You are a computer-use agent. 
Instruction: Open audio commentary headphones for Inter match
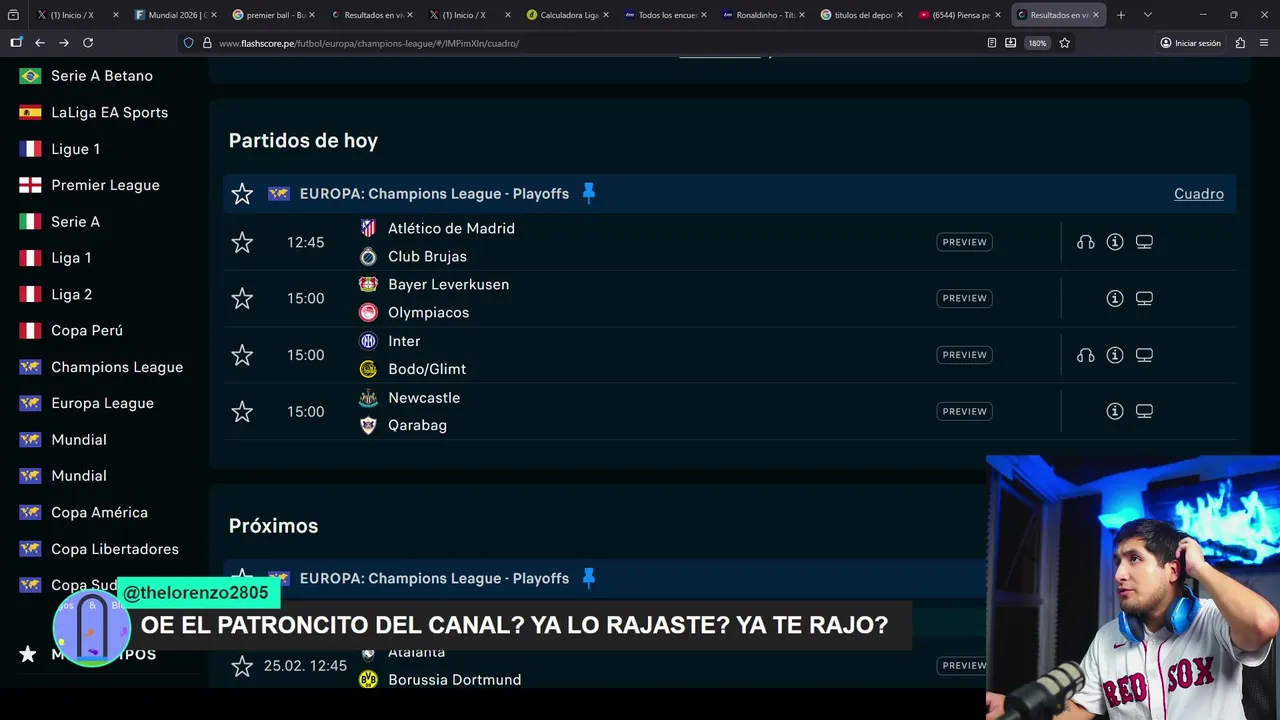pos(1085,355)
